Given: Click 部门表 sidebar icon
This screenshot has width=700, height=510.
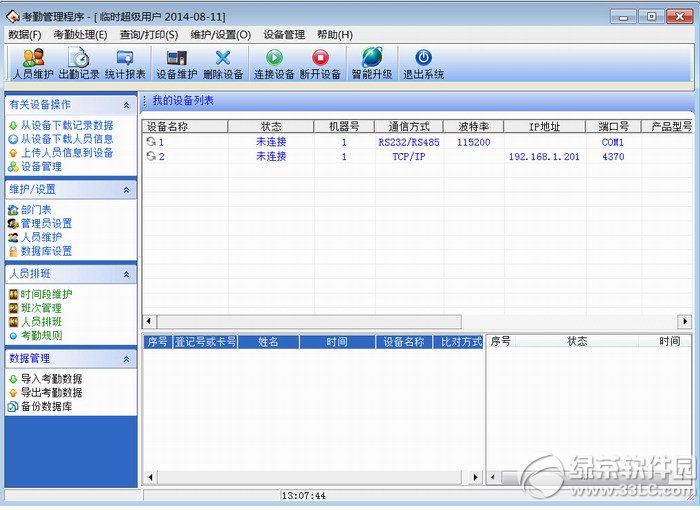Looking at the screenshot, I should 13,210.
